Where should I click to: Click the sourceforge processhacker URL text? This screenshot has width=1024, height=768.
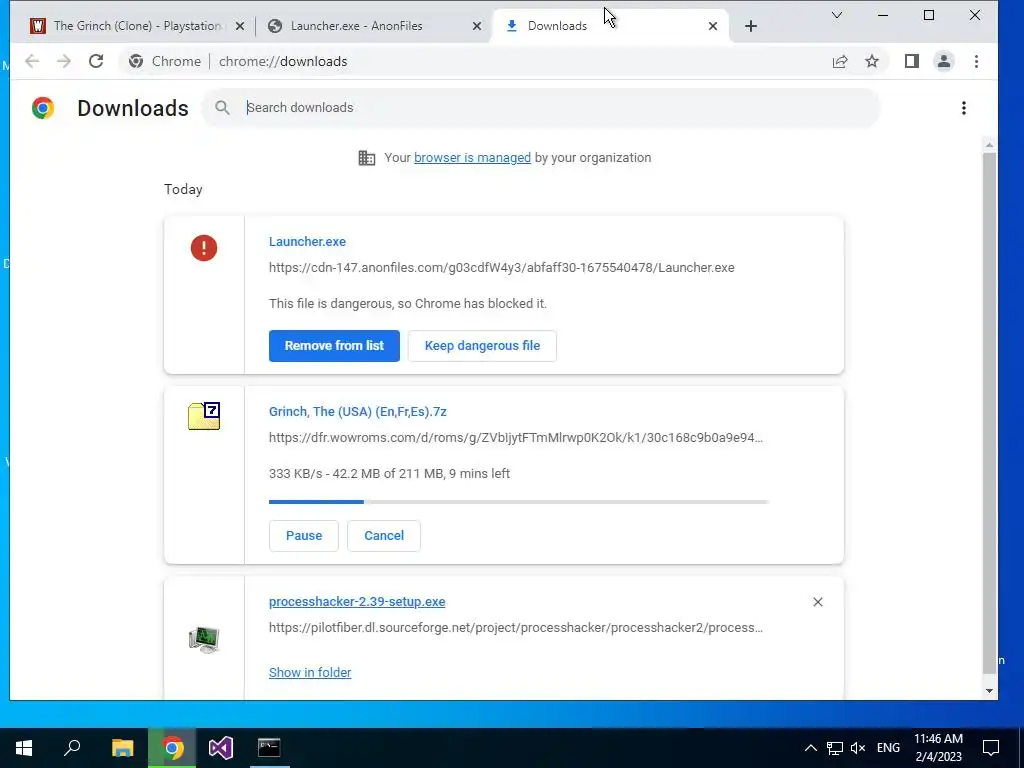click(x=516, y=628)
